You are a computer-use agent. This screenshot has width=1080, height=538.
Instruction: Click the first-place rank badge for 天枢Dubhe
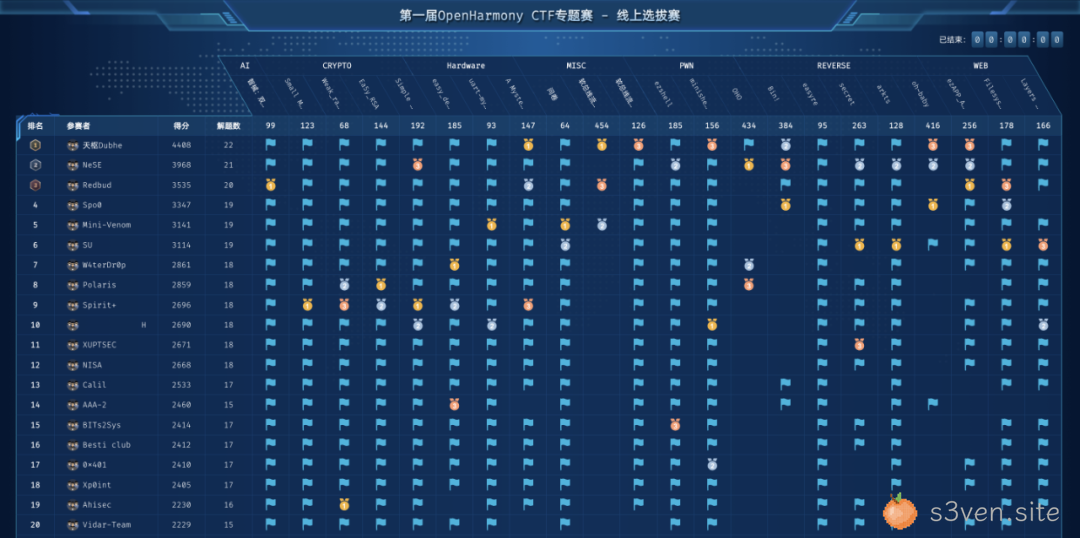[35, 145]
